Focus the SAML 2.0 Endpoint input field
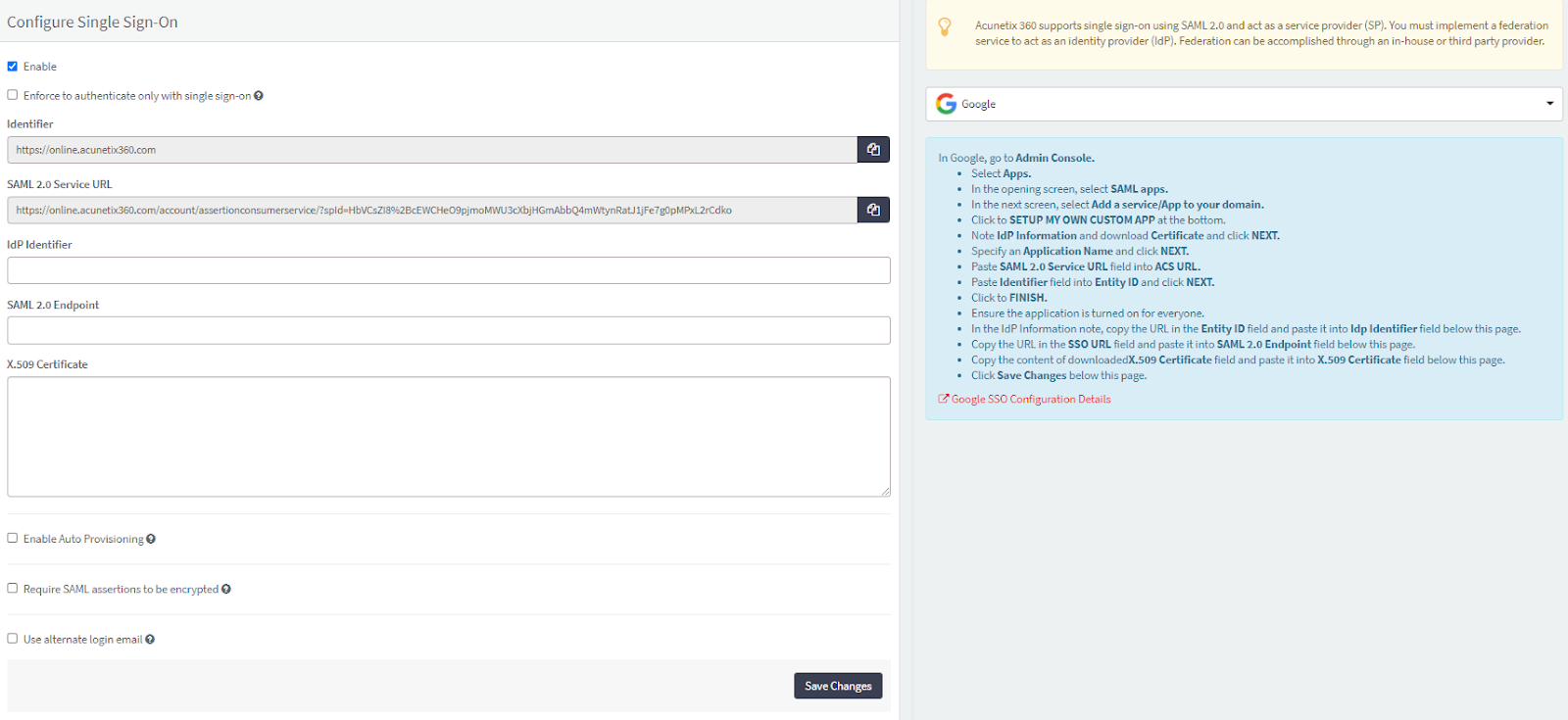Image resolution: width=1568 pixels, height=720 pixels. [449, 330]
